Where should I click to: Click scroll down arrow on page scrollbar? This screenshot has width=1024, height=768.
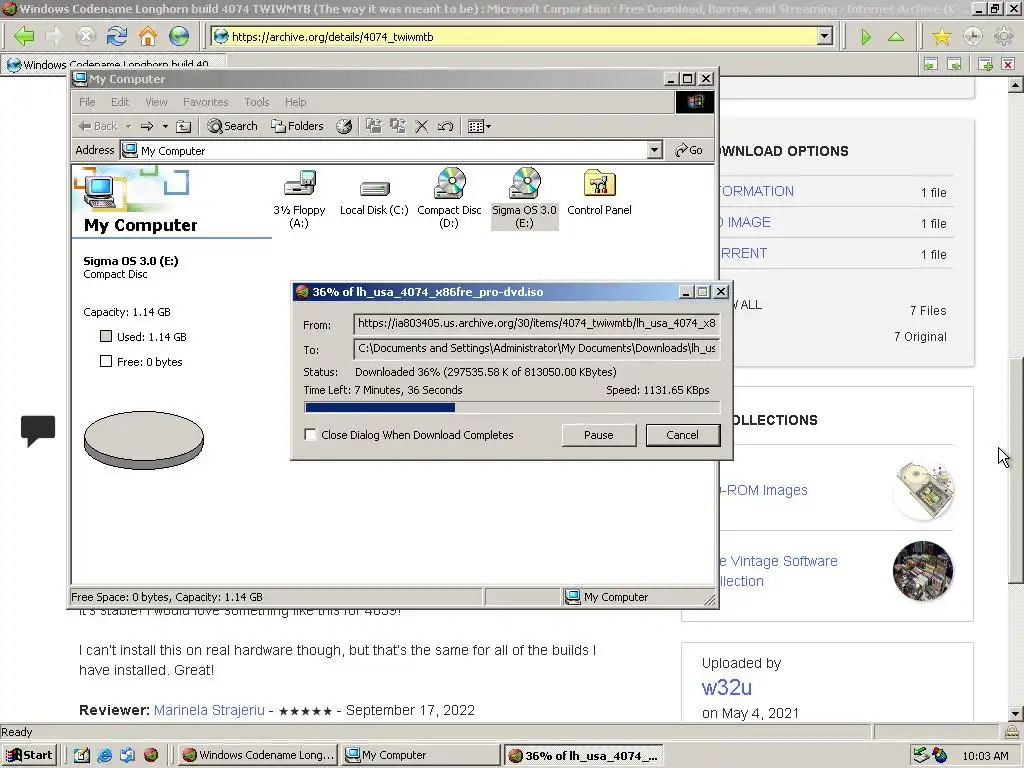pos(1016,714)
